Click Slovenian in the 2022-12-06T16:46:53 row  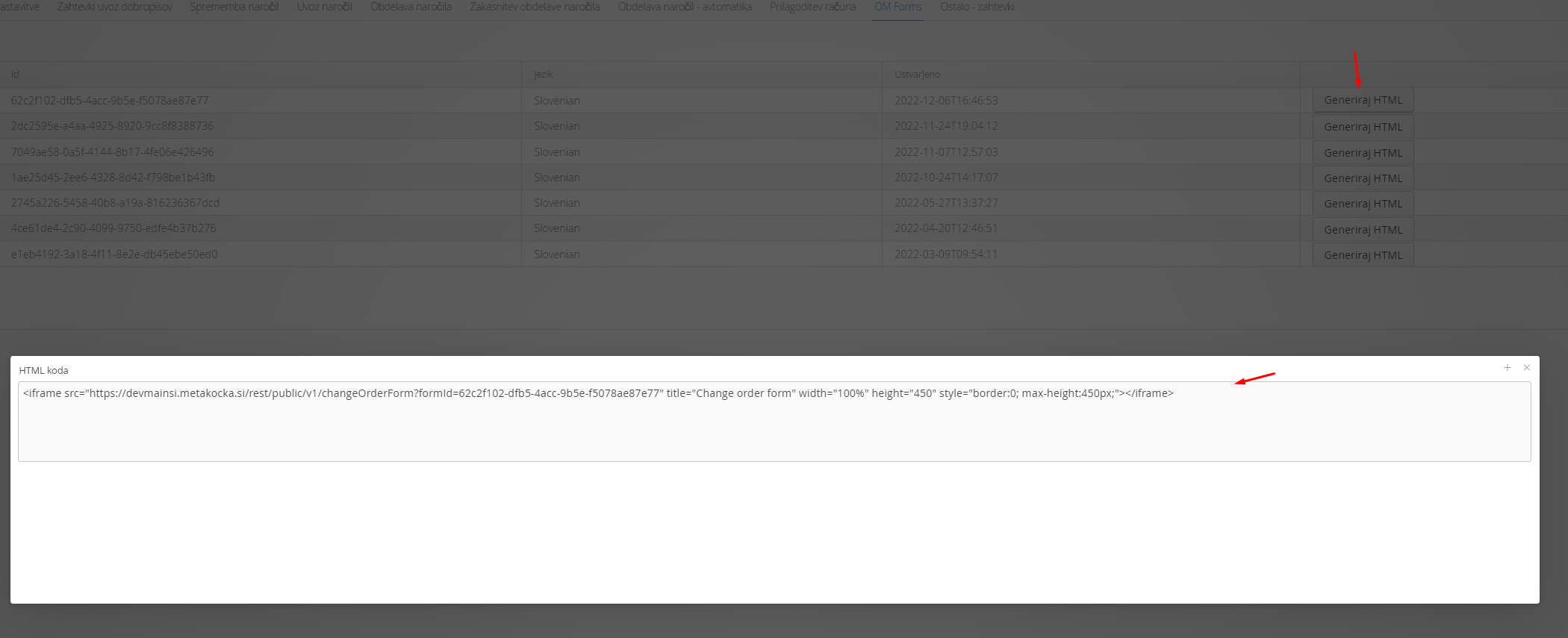pos(557,101)
